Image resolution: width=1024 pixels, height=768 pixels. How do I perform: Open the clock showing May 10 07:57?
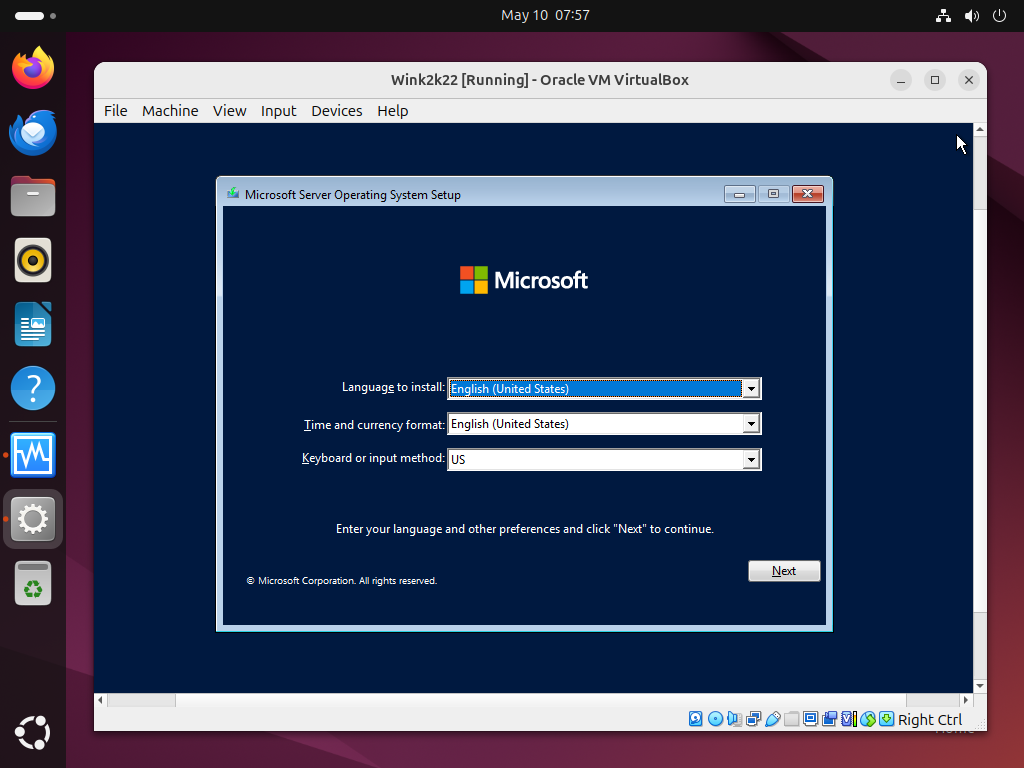545,15
